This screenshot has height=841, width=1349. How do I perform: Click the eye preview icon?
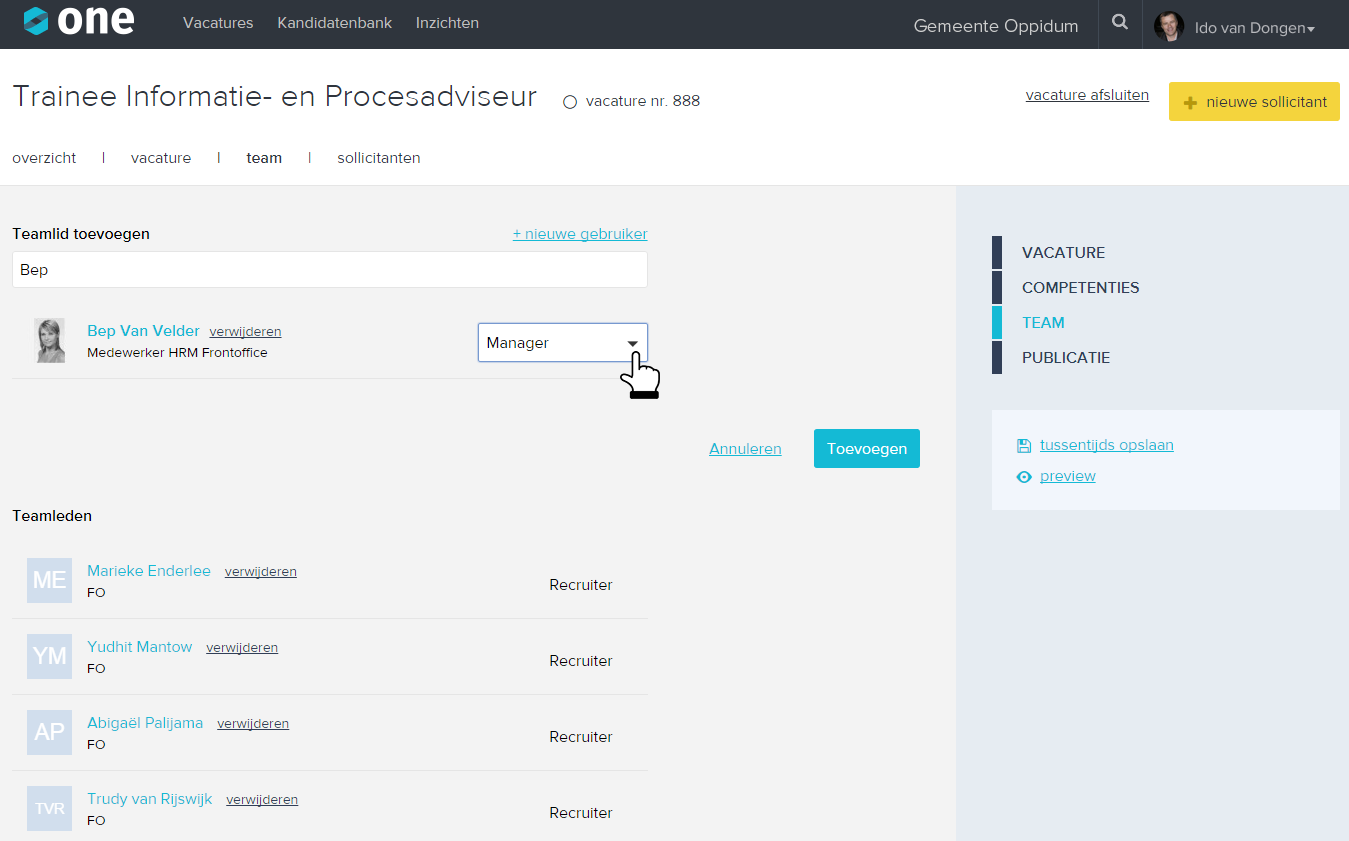click(x=1023, y=477)
